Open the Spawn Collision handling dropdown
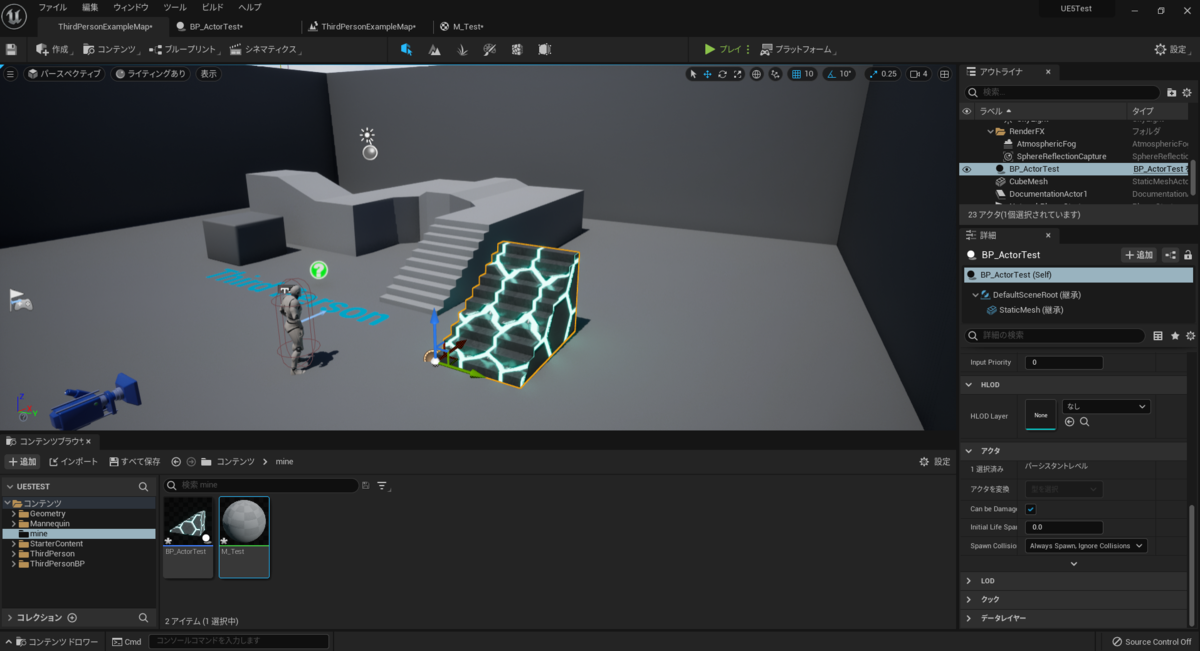1200x651 pixels. (x=1086, y=546)
